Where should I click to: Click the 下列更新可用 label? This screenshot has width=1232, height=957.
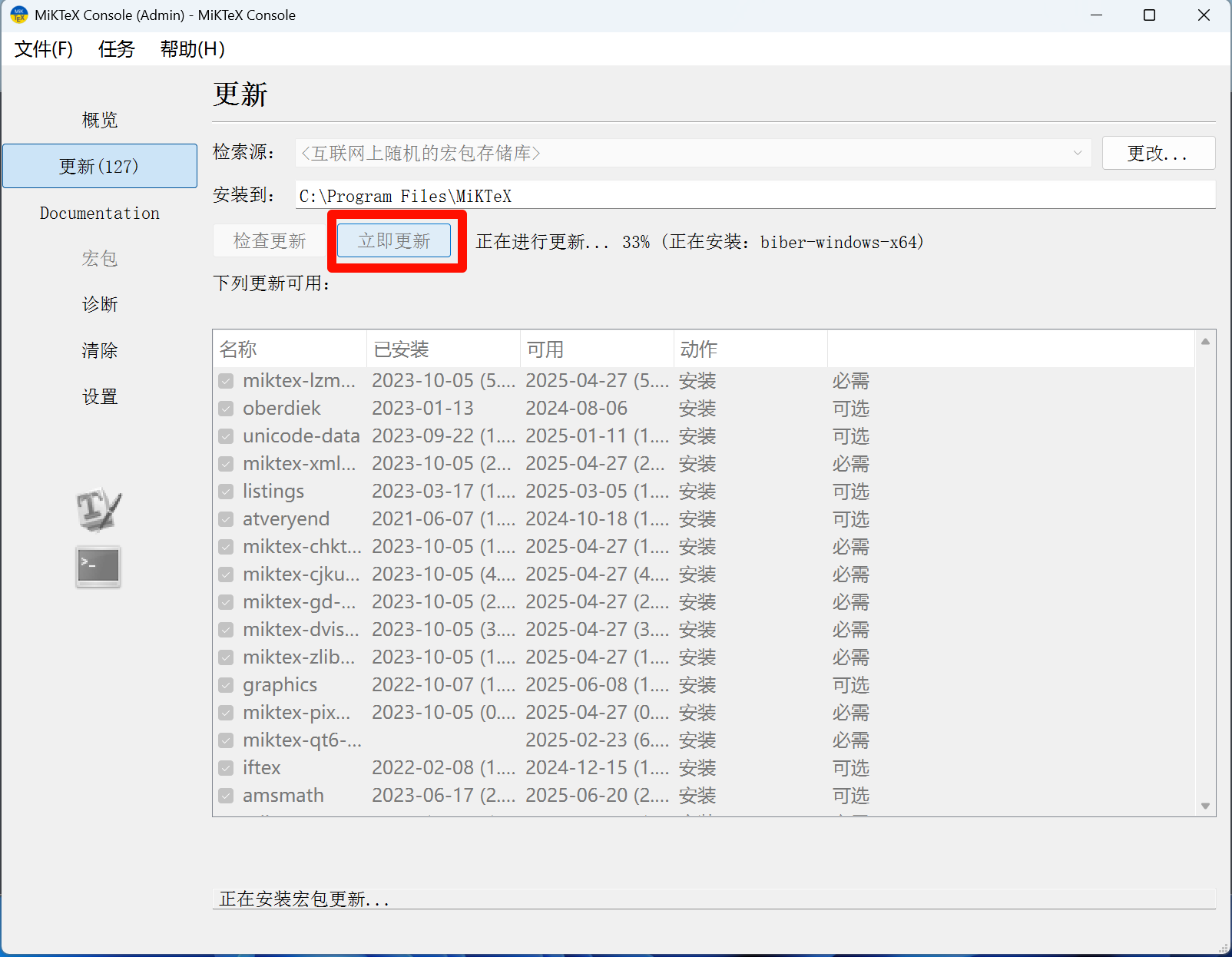[272, 283]
